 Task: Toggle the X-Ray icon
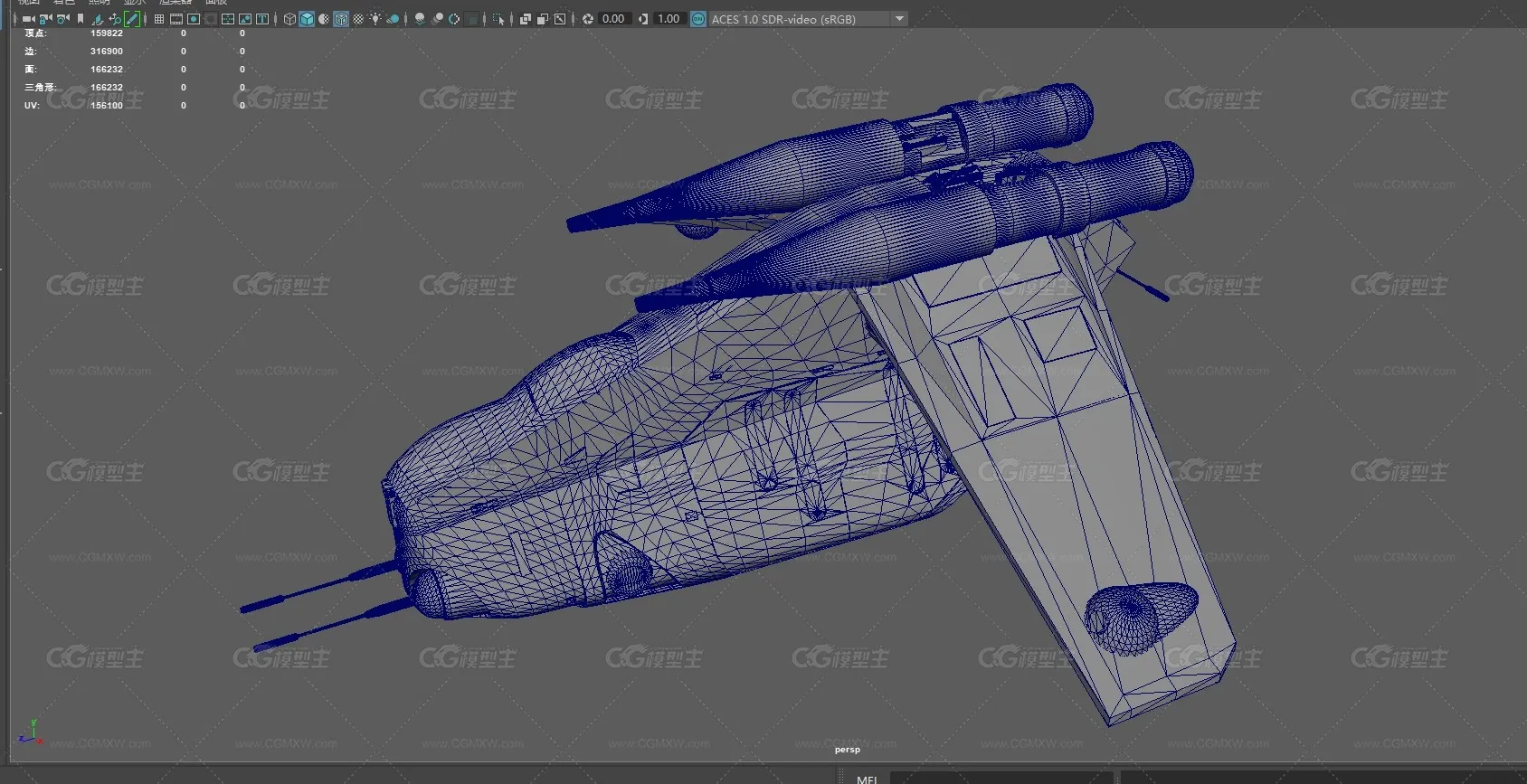point(526,19)
